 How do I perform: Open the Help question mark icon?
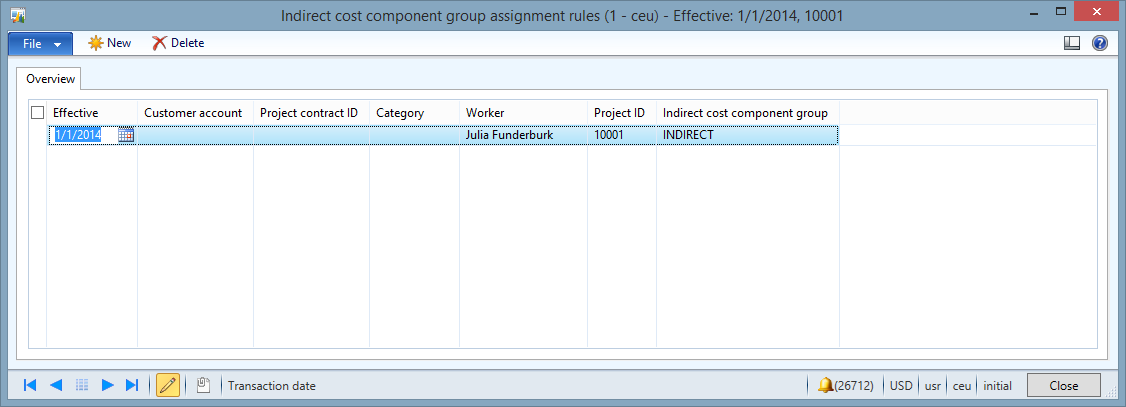point(1100,43)
